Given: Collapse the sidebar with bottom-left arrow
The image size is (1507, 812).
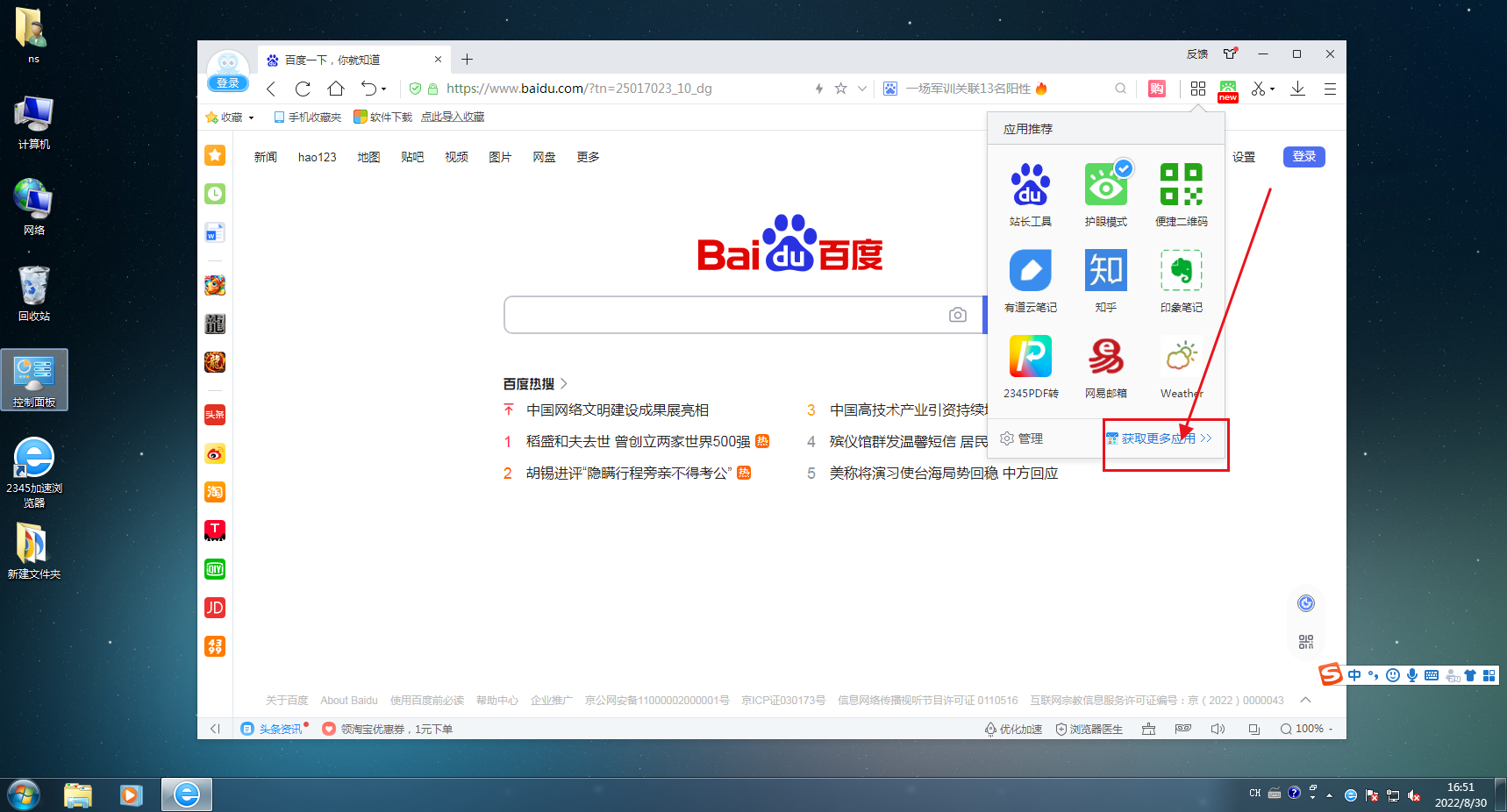Looking at the screenshot, I should coord(215,729).
